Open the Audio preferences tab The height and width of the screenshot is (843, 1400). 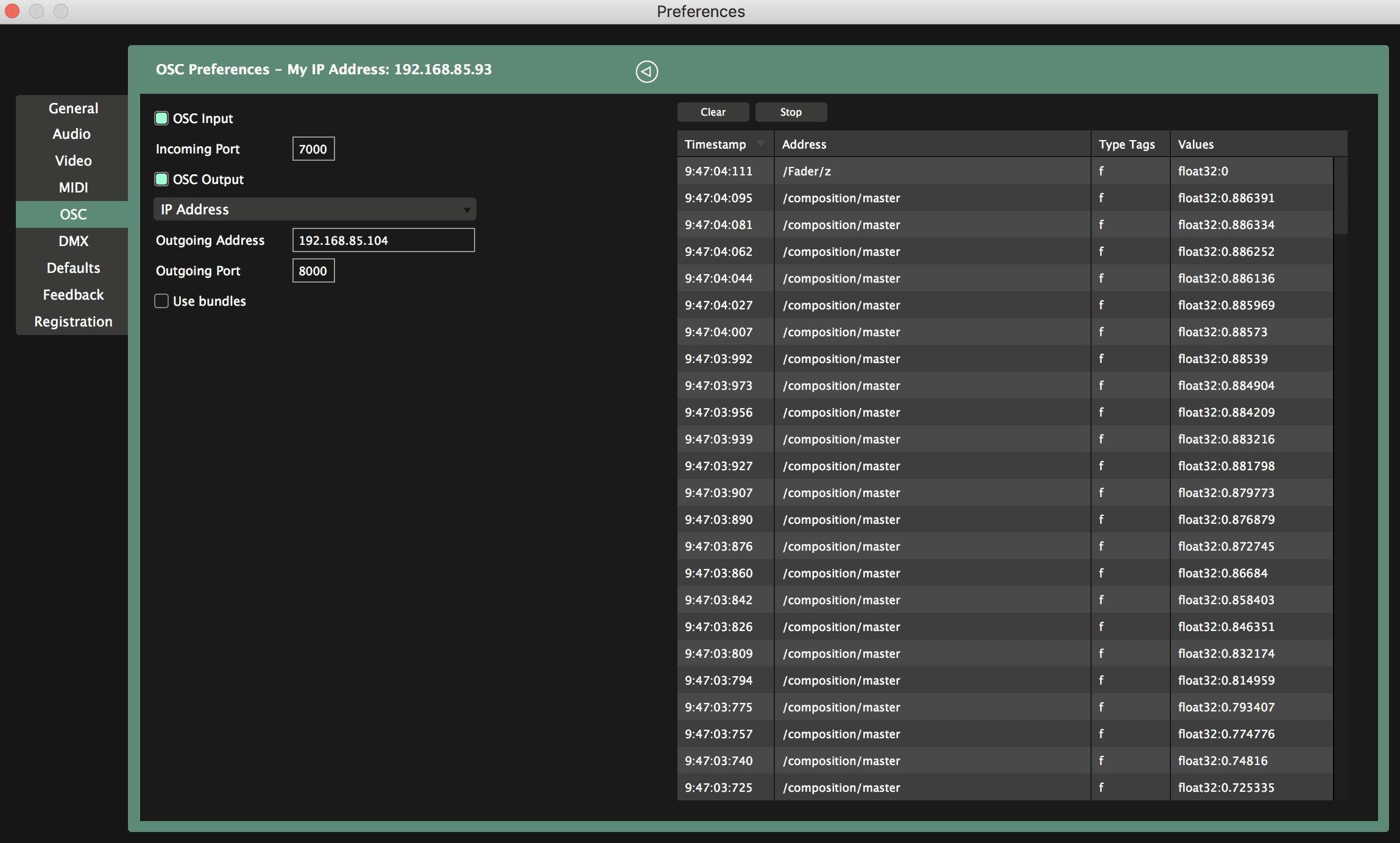pyautogui.click(x=71, y=134)
